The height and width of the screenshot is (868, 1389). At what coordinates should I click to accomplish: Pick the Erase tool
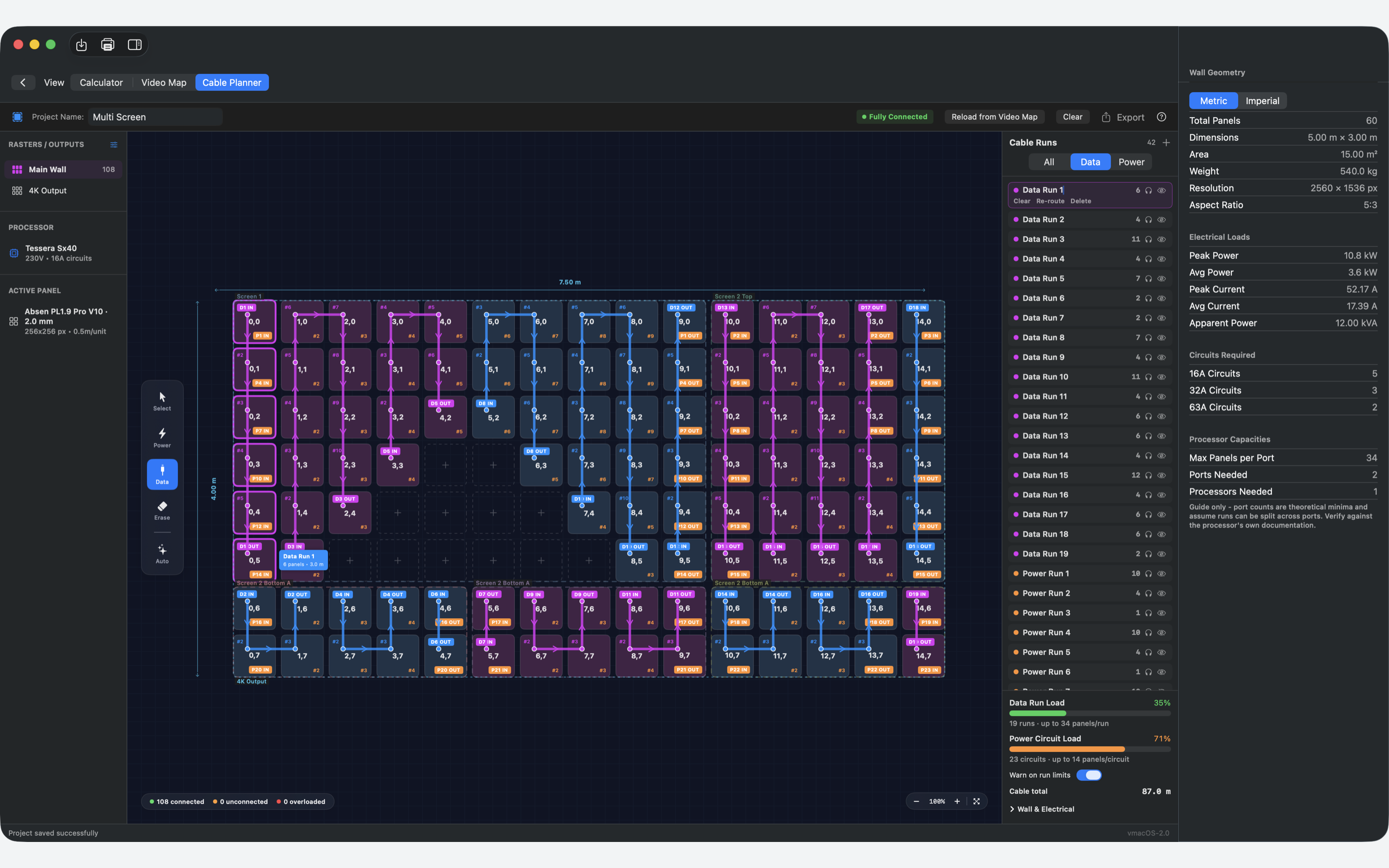coord(162,510)
